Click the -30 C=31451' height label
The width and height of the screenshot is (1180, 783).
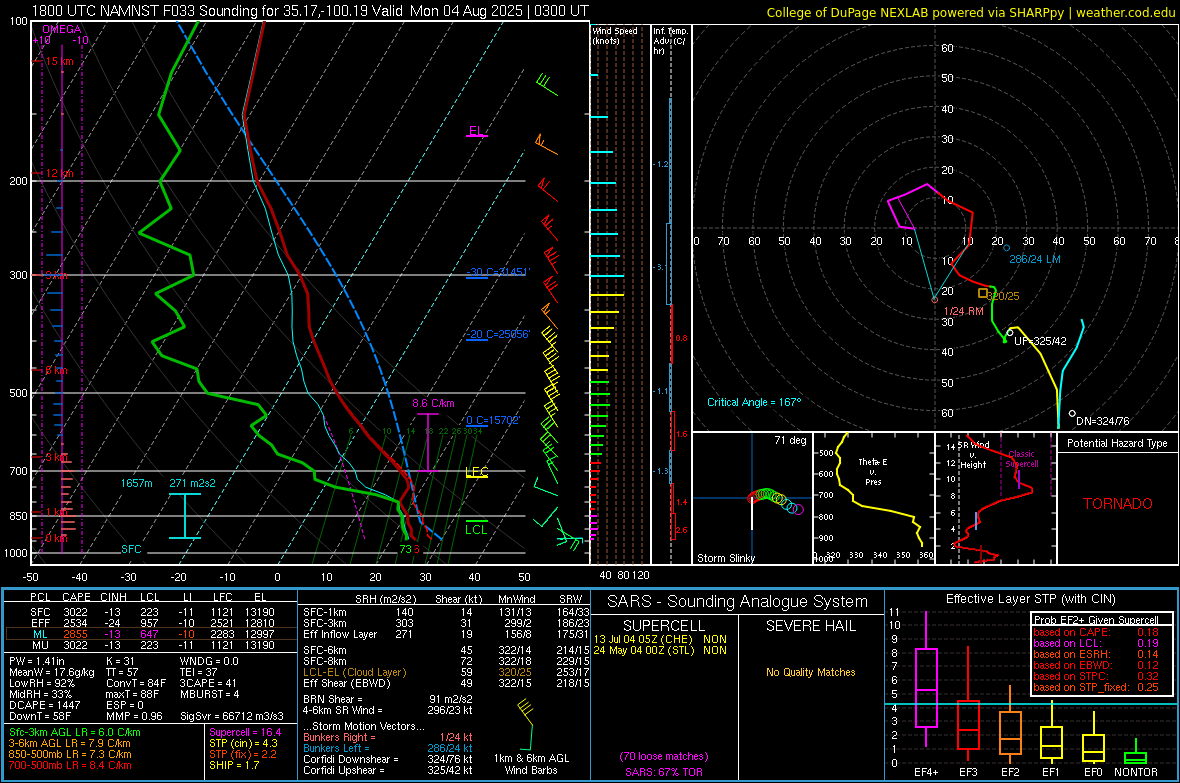point(498,272)
